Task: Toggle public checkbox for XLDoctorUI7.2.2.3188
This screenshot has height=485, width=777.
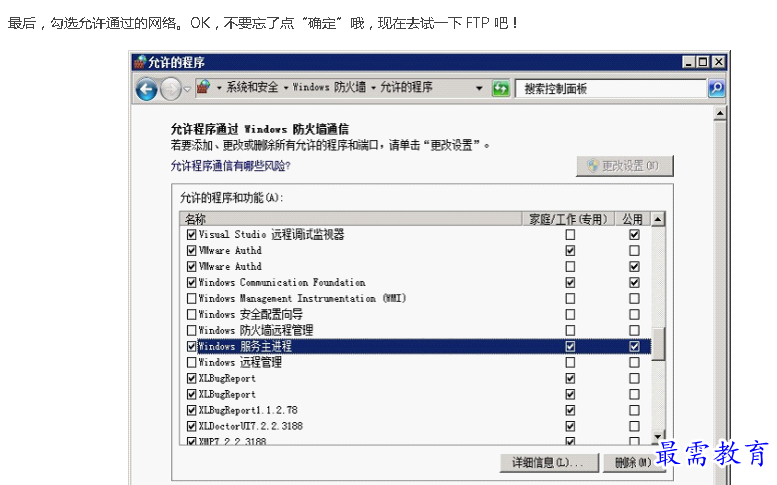Action: click(634, 426)
